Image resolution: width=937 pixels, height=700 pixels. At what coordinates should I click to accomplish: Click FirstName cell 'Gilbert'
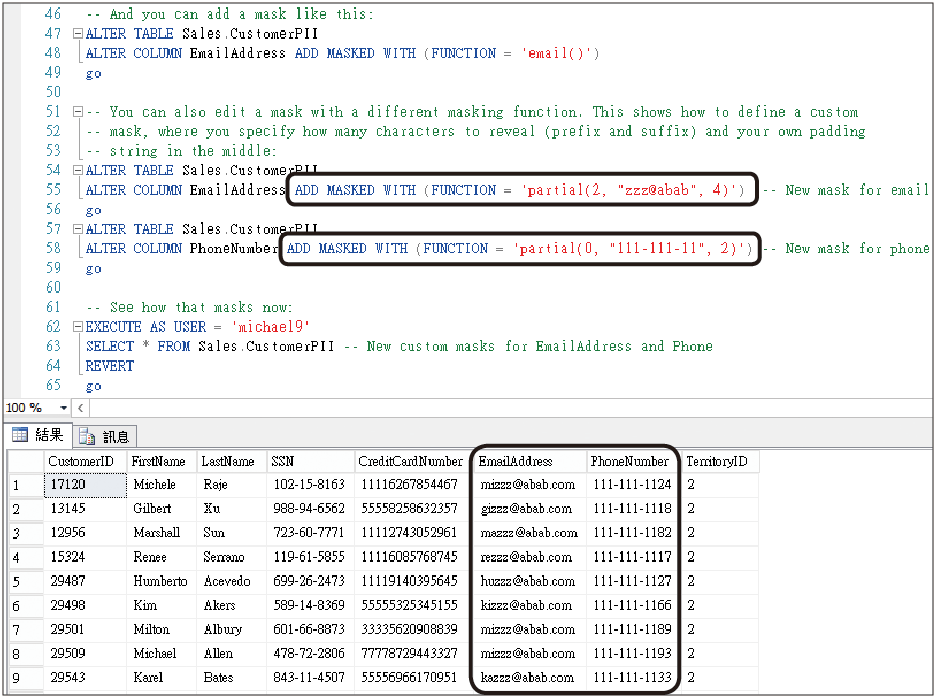(x=161, y=509)
